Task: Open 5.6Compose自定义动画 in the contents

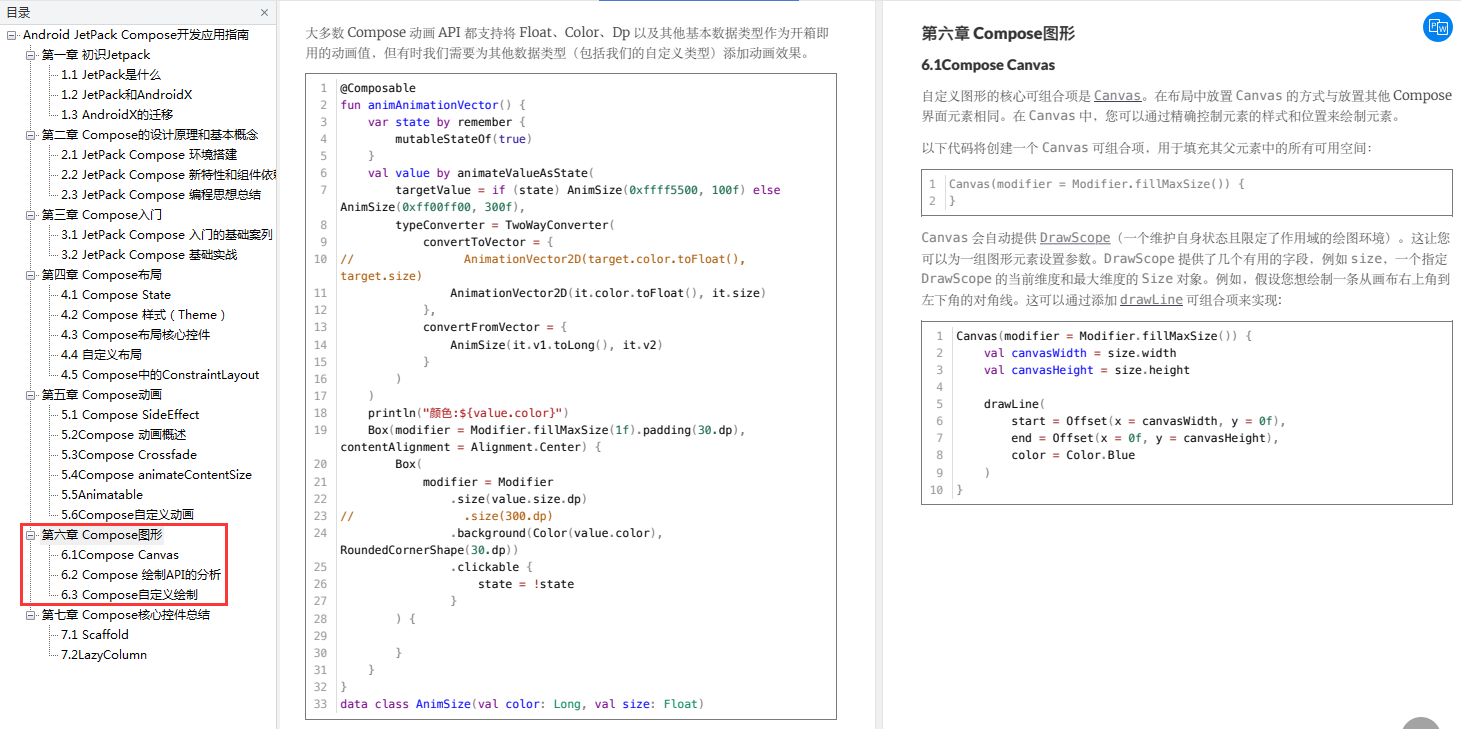Action: [x=127, y=515]
